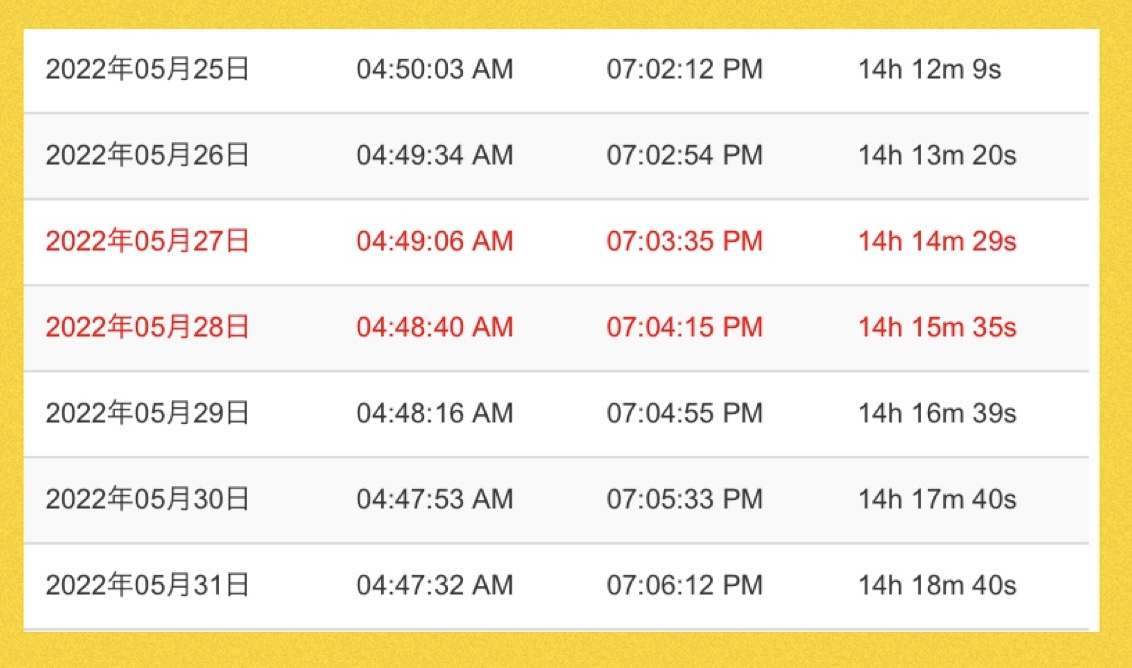Click sunset time 07:02:12 PM
Image resolution: width=1132 pixels, height=668 pixels.
click(684, 69)
